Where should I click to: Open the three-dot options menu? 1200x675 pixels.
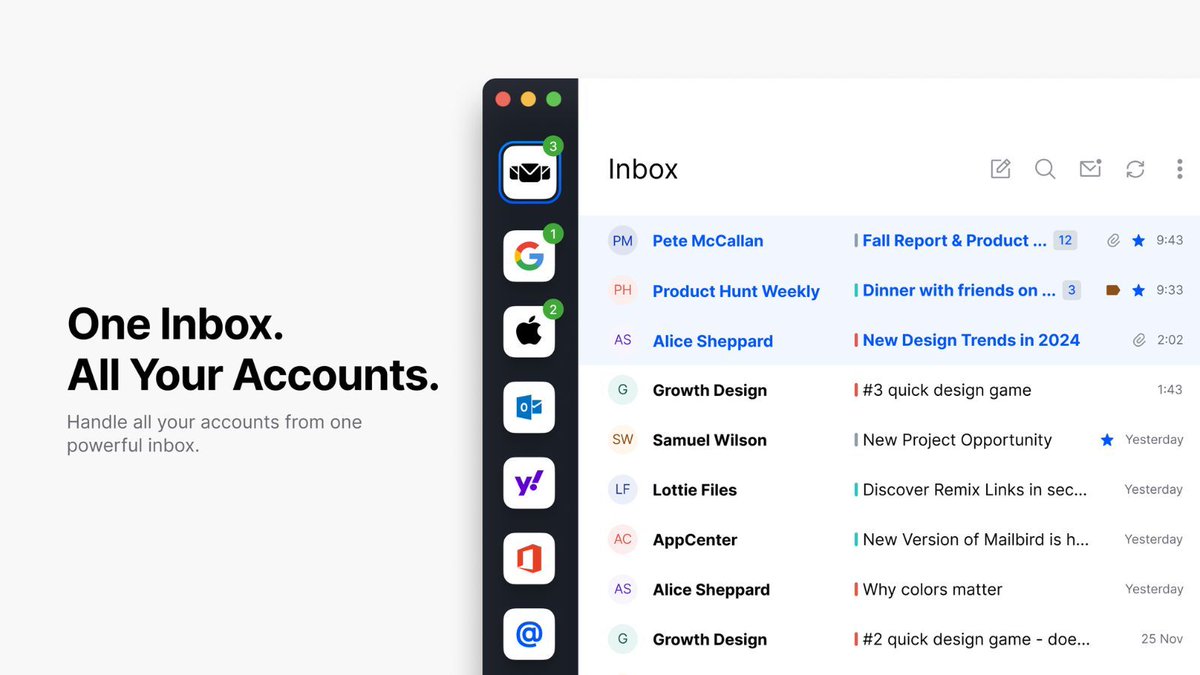1180,169
